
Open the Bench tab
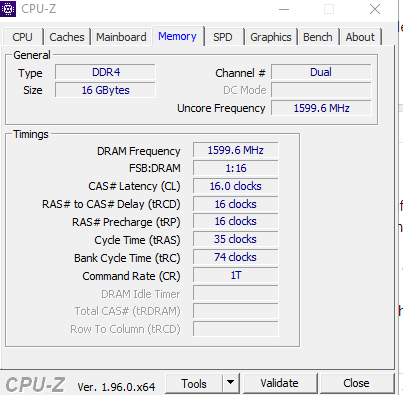pyautogui.click(x=318, y=37)
